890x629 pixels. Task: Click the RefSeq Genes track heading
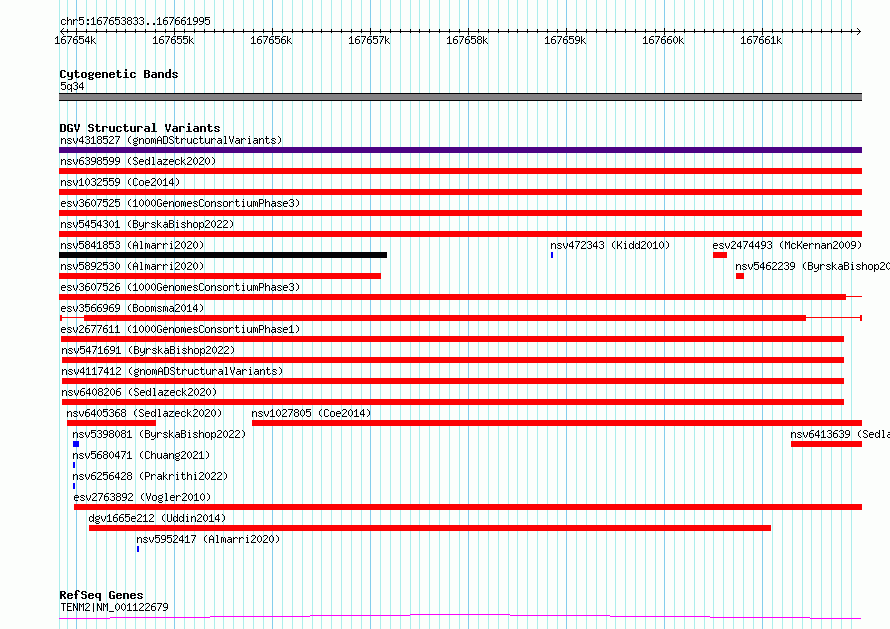pyautogui.click(x=101, y=595)
